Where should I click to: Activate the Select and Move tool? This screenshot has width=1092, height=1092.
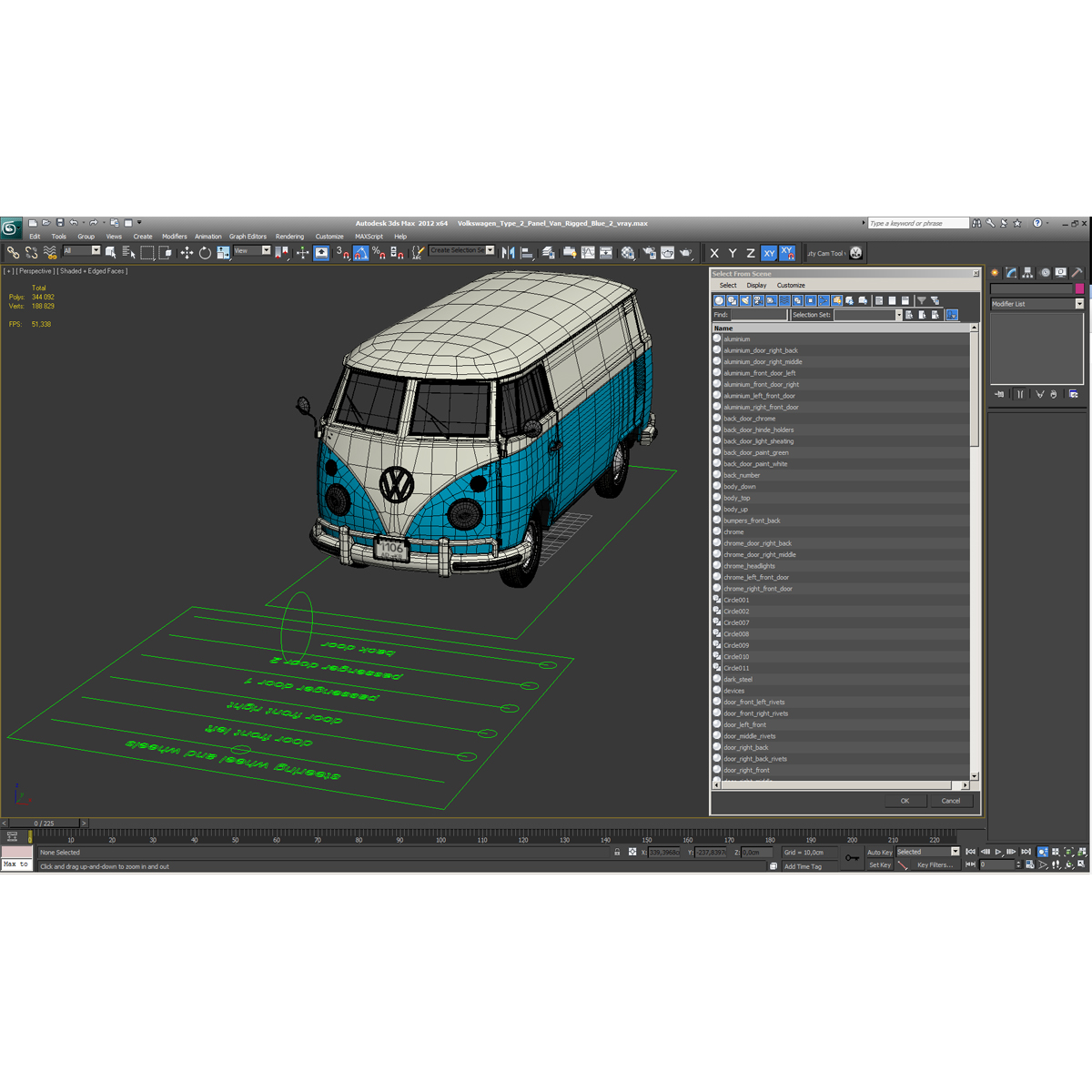click(187, 253)
